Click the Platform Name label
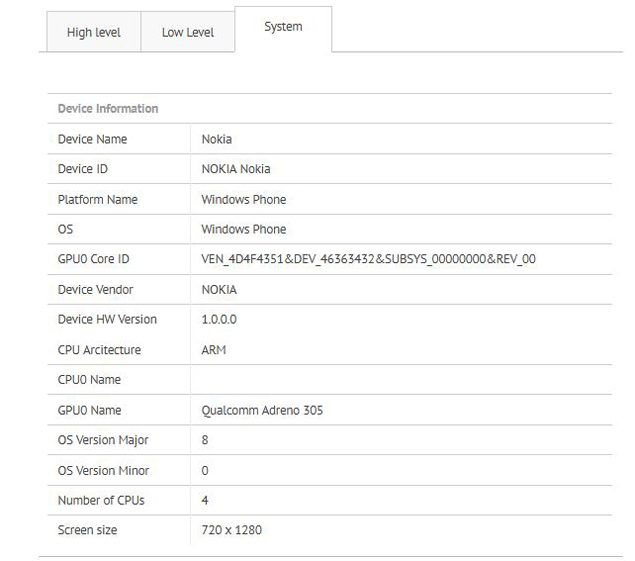 [x=98, y=199]
